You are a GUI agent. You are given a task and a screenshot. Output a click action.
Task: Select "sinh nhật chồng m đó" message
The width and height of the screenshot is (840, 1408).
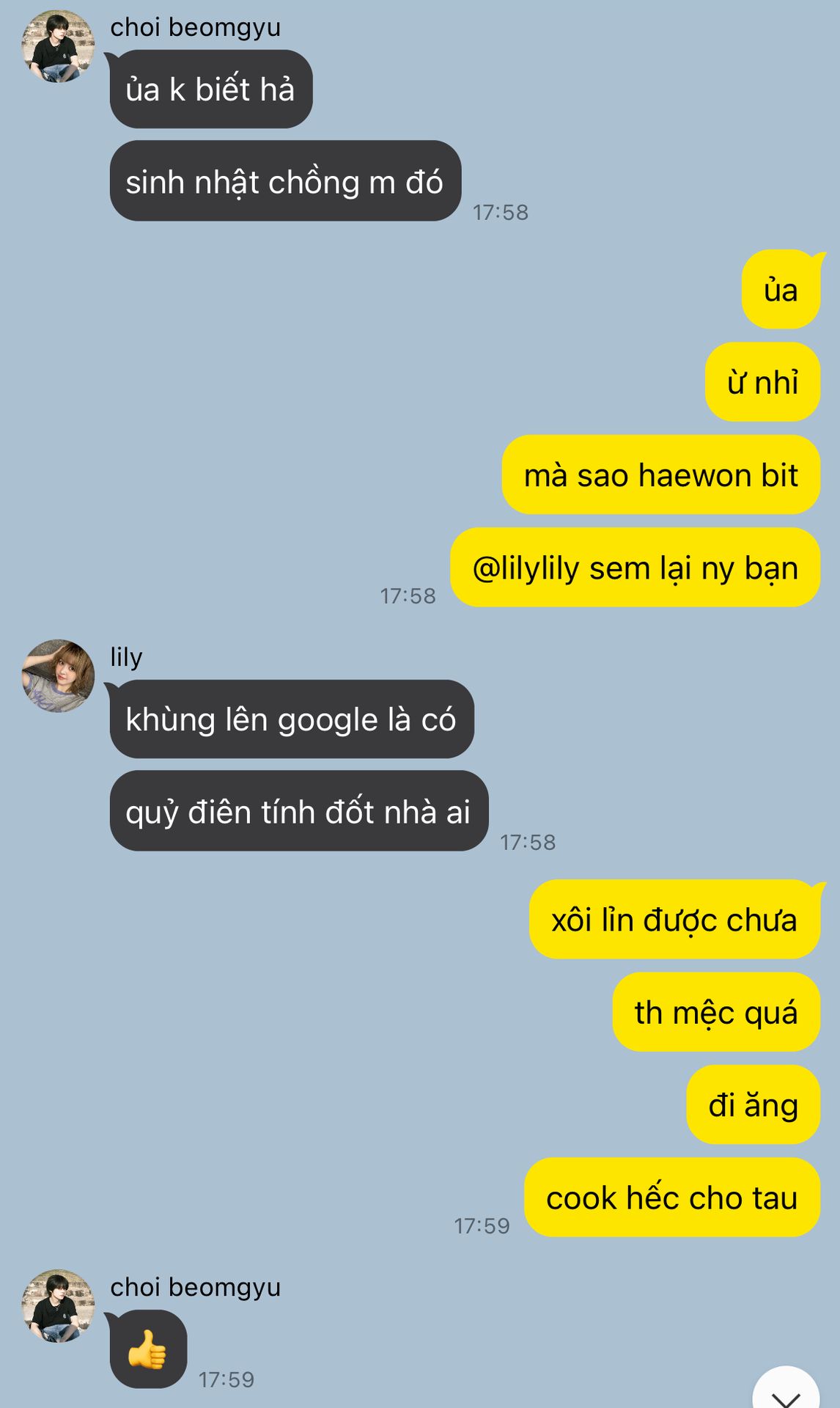click(x=285, y=181)
